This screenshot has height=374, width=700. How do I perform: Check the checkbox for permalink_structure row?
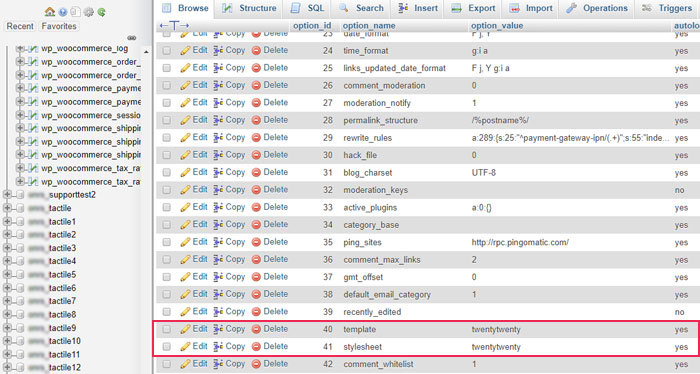click(x=167, y=120)
